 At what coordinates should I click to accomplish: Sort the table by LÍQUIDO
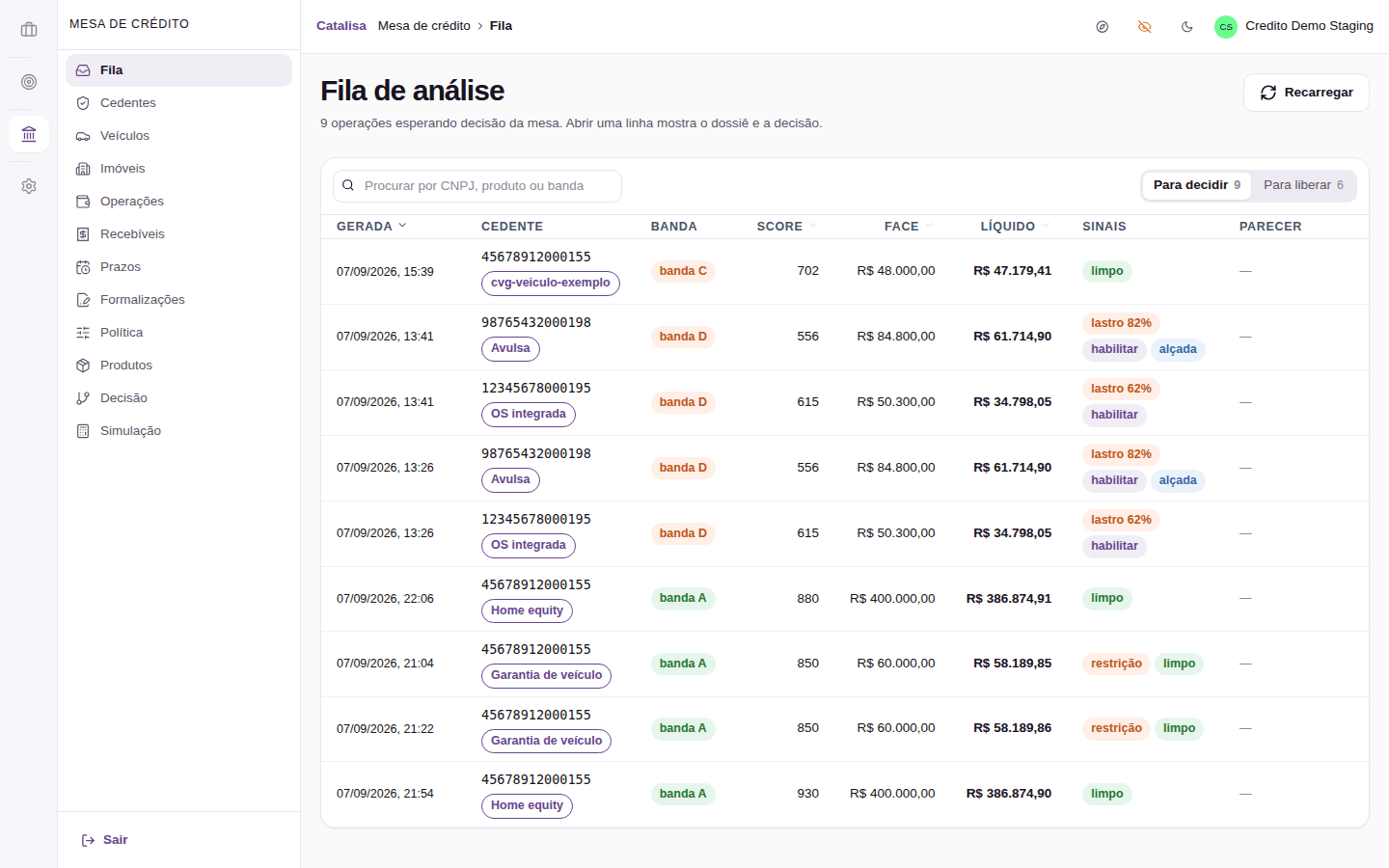pos(1016,227)
